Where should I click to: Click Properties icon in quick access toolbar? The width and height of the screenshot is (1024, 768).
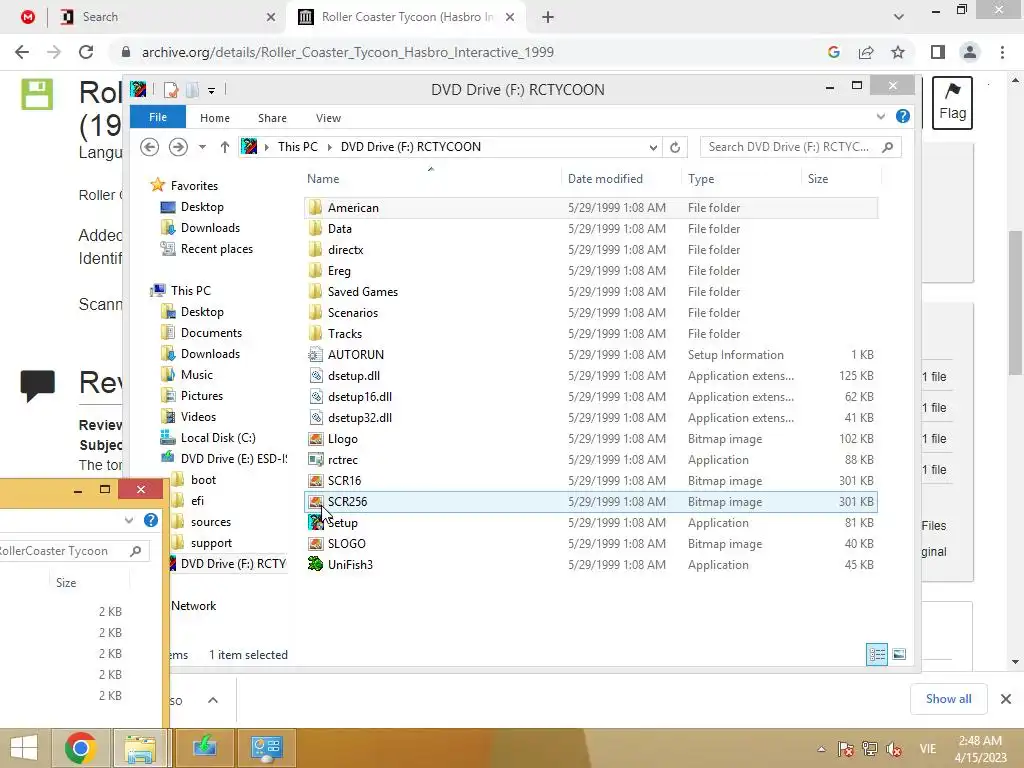click(x=170, y=90)
